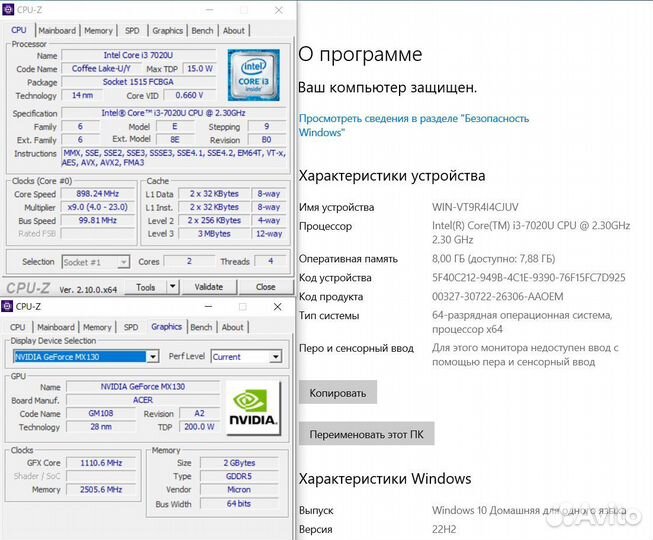
Task: Switch to About tab in bottom CPU-Z window
Action: (232, 327)
